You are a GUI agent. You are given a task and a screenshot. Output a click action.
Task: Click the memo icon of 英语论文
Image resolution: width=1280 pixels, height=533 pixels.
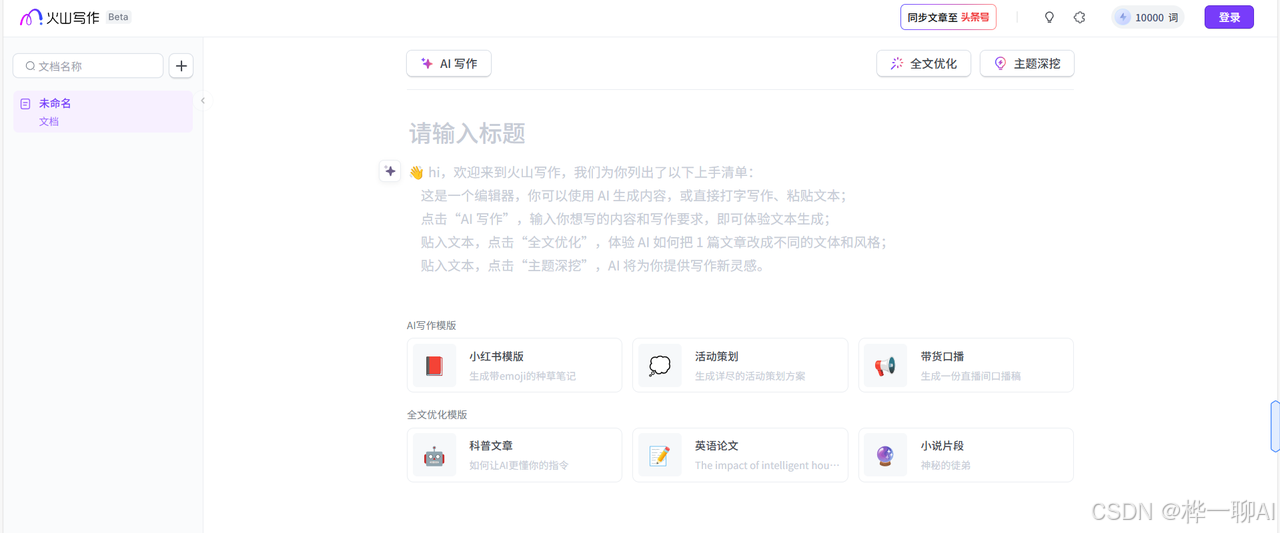click(x=660, y=456)
